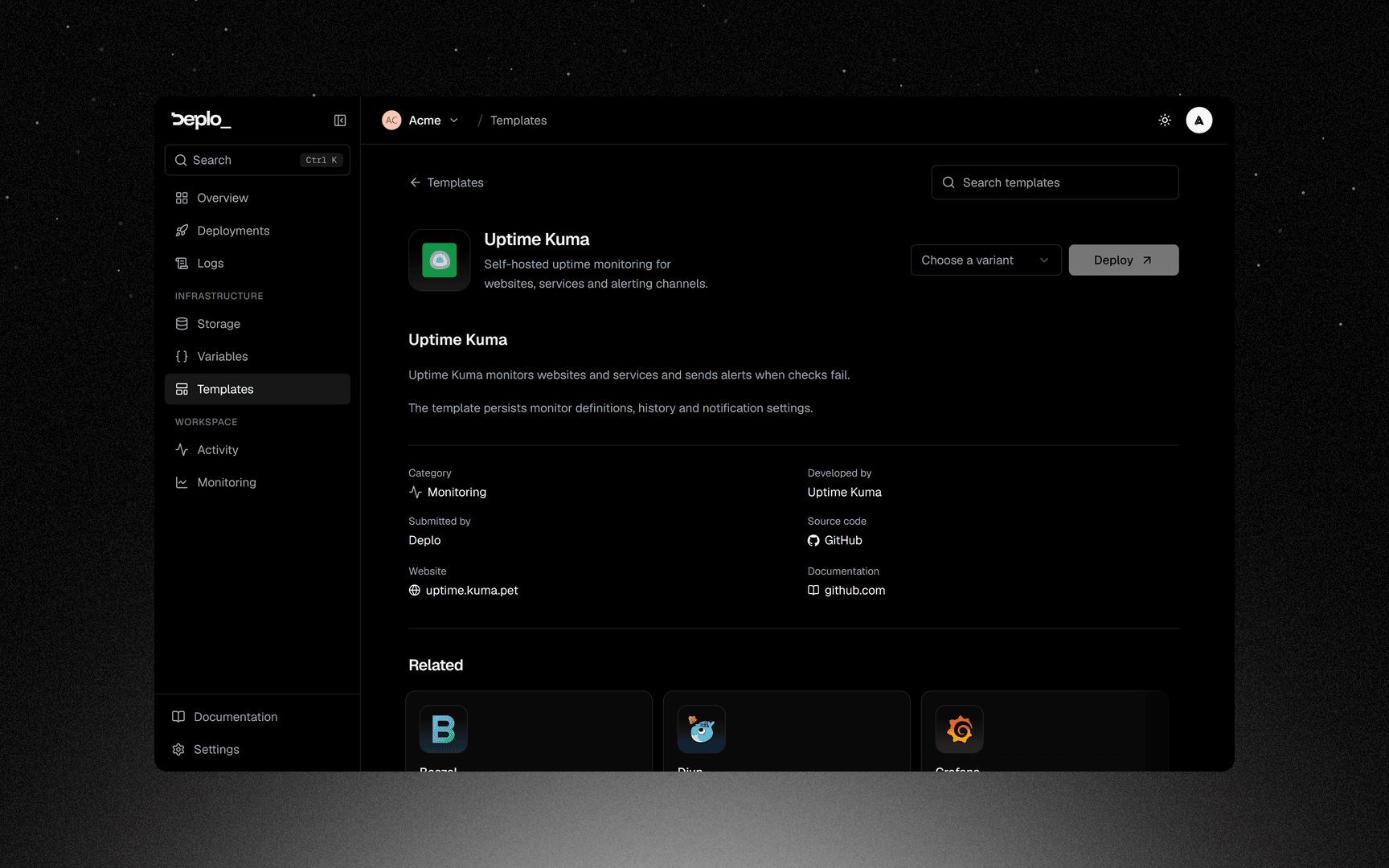Viewport: 1389px width, 868px height.
Task: Open Settings with gear icon
Action: pyautogui.click(x=257, y=749)
